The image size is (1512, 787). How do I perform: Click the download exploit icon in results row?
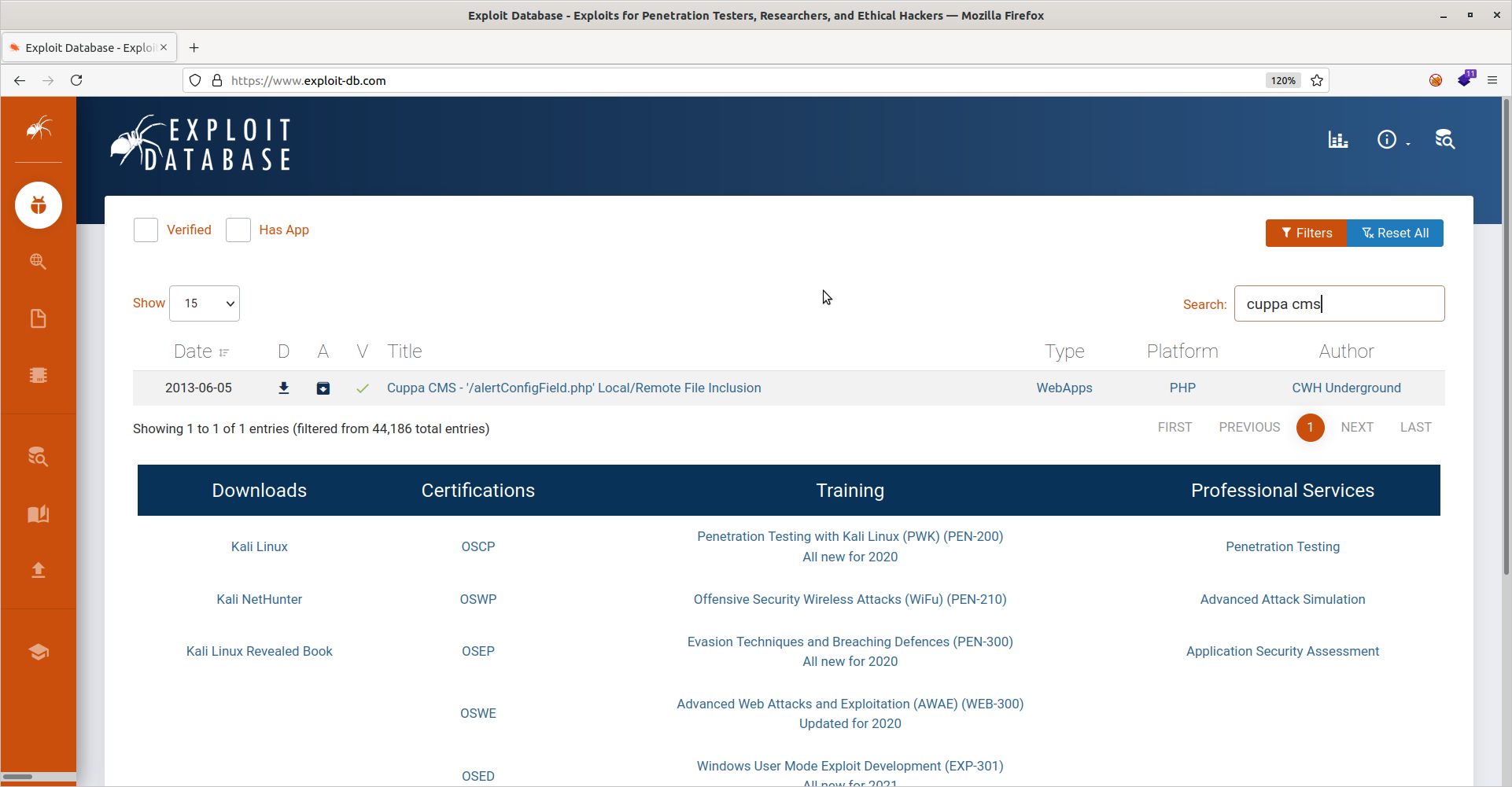(284, 388)
